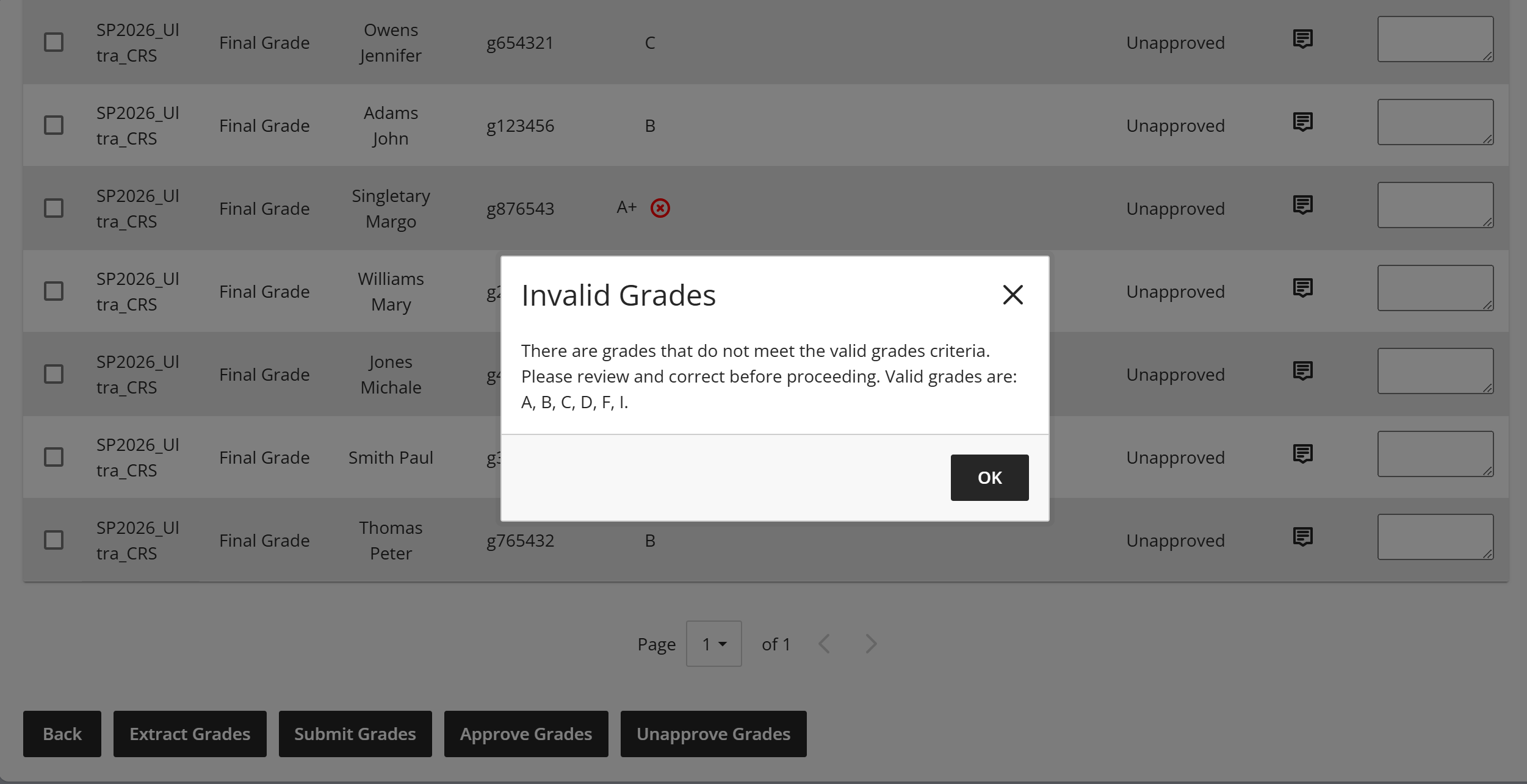Open the feedback note icon for Thomas Peter

pyautogui.click(x=1303, y=537)
